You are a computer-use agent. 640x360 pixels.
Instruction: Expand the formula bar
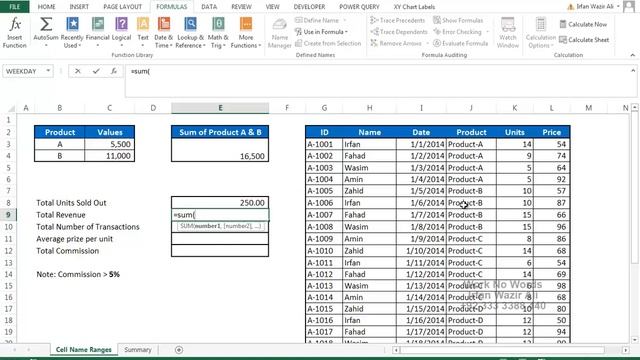point(633,71)
